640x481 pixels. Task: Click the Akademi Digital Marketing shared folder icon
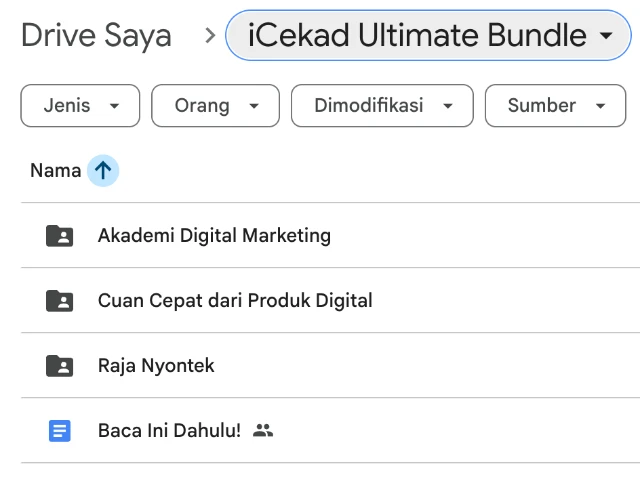60,236
